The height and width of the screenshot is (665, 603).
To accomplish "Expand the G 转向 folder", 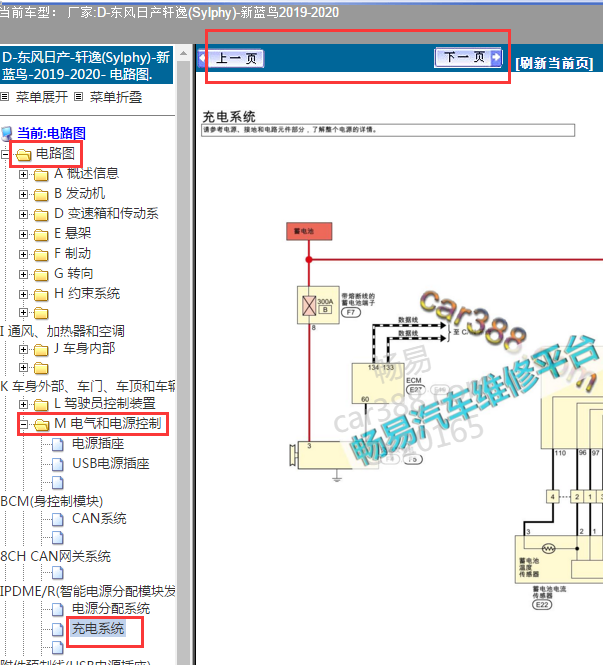I will [x=23, y=274].
